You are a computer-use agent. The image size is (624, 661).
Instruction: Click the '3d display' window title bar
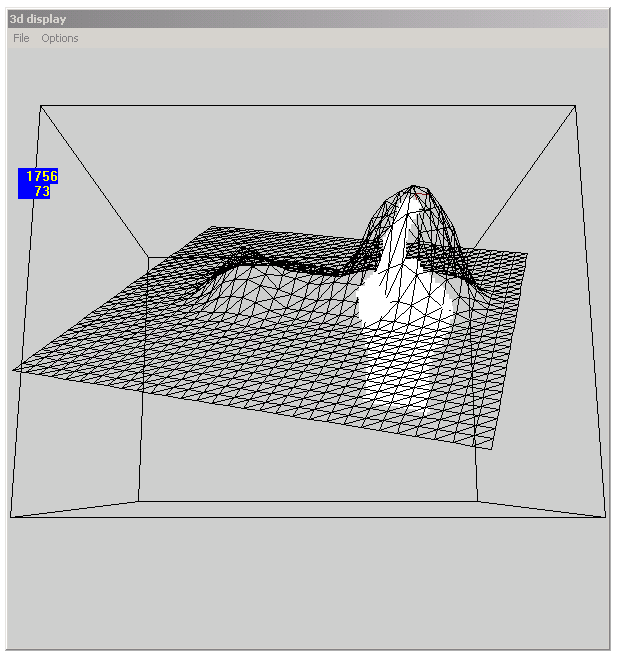pyautogui.click(x=308, y=19)
